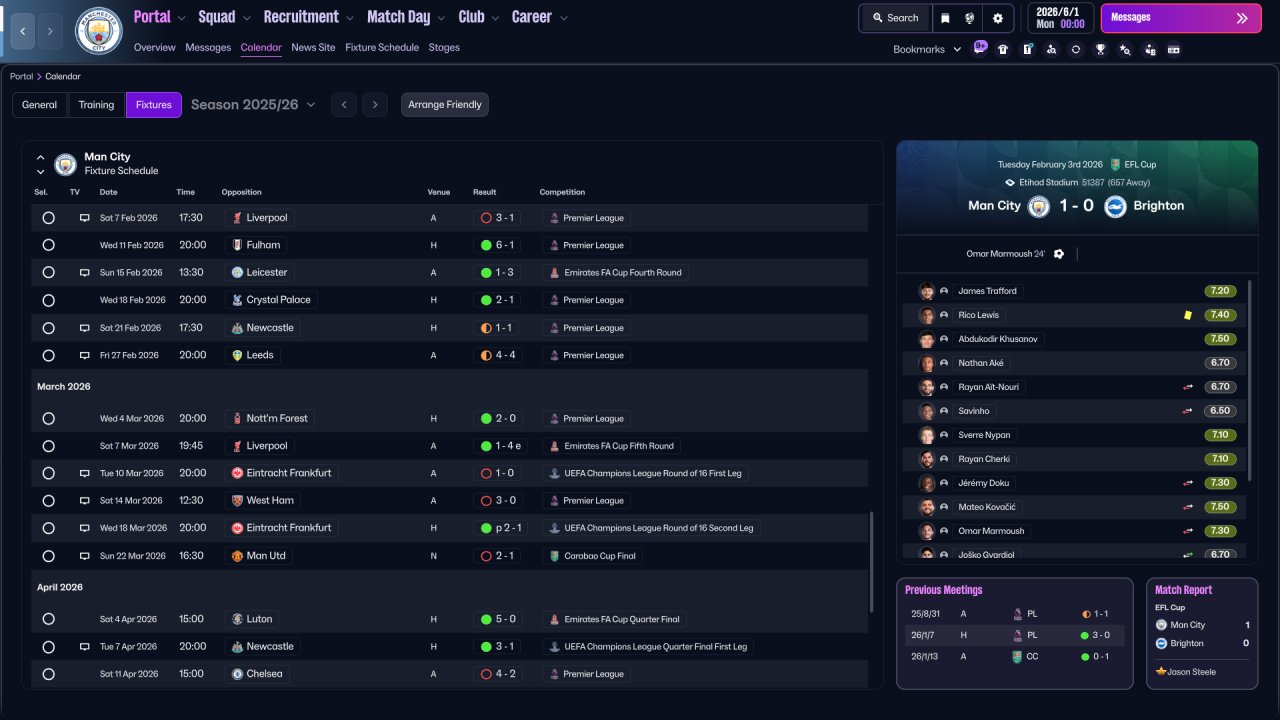Click the 6 - 1 result against Fulham

point(497,245)
